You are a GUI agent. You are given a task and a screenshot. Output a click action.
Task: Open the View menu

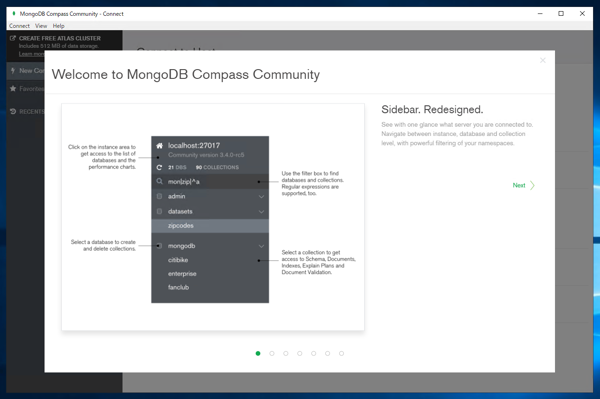[x=41, y=26]
